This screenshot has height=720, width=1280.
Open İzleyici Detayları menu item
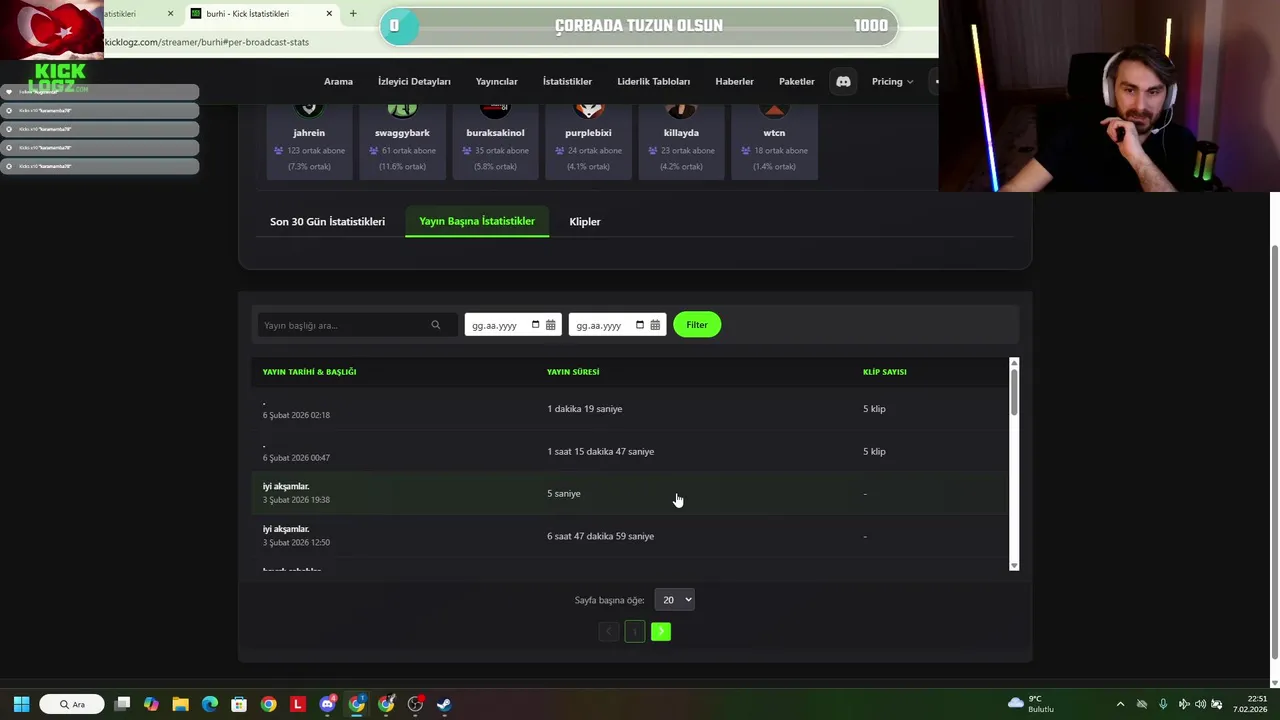[x=414, y=81]
